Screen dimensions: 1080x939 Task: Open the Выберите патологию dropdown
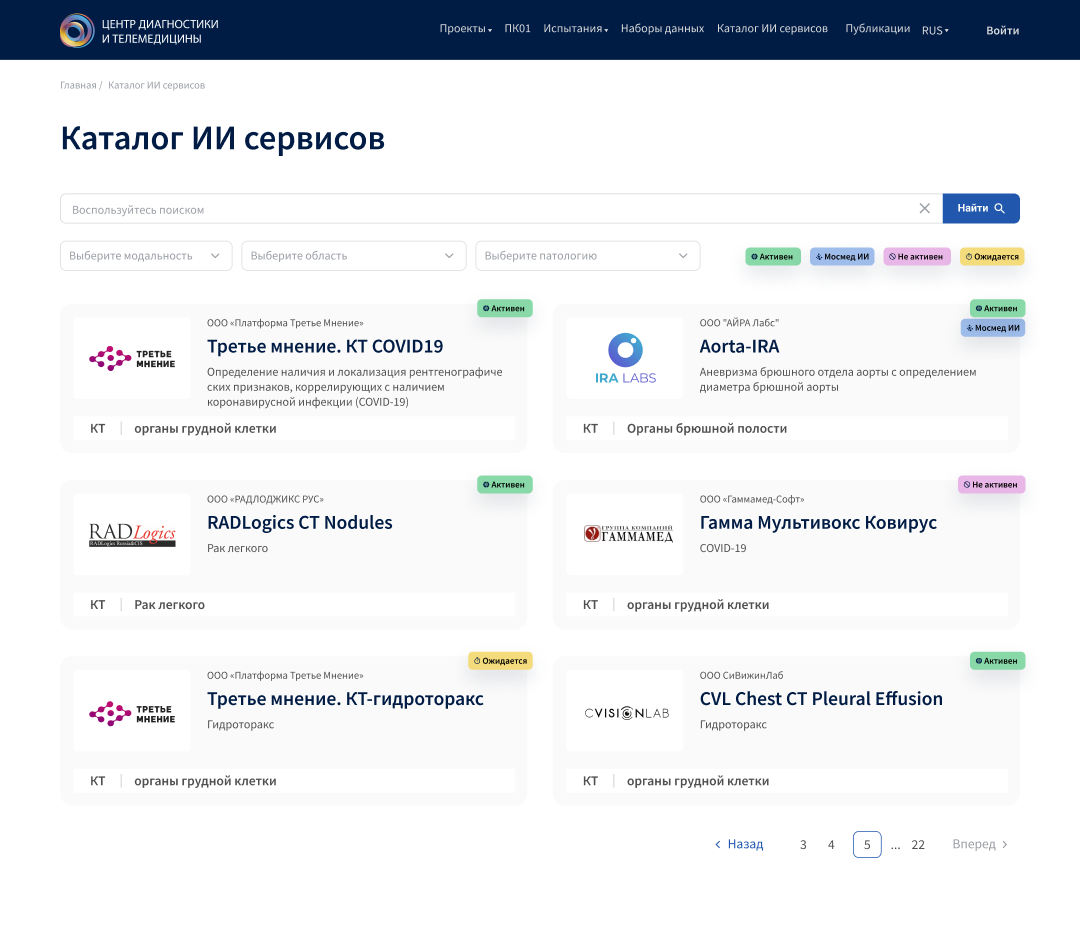(x=588, y=256)
